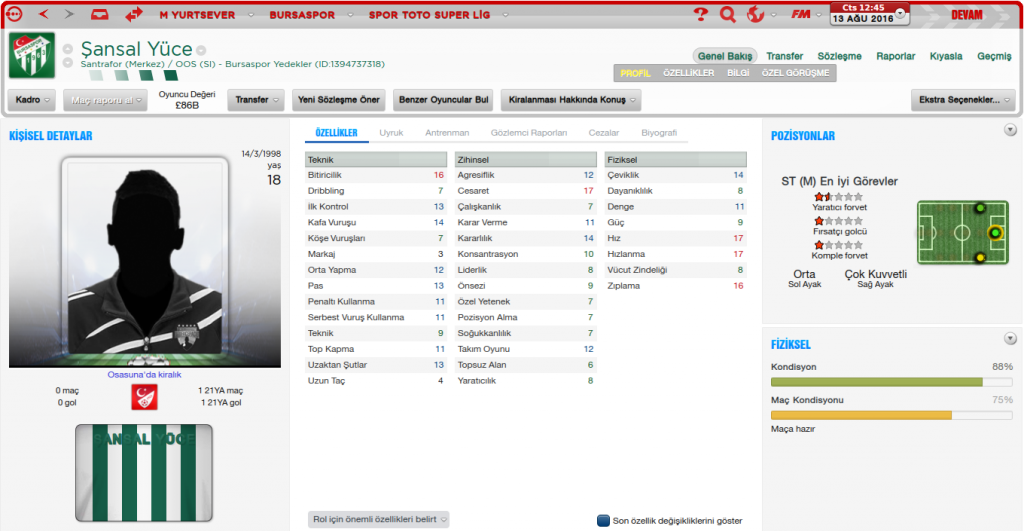Click the info circle after Şansal Yüce

(201, 50)
